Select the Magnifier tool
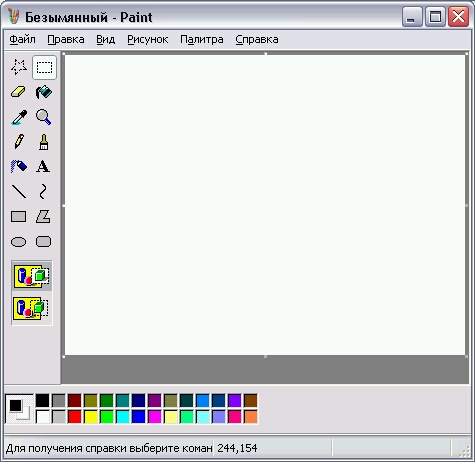This screenshot has width=475, height=462. (x=44, y=117)
